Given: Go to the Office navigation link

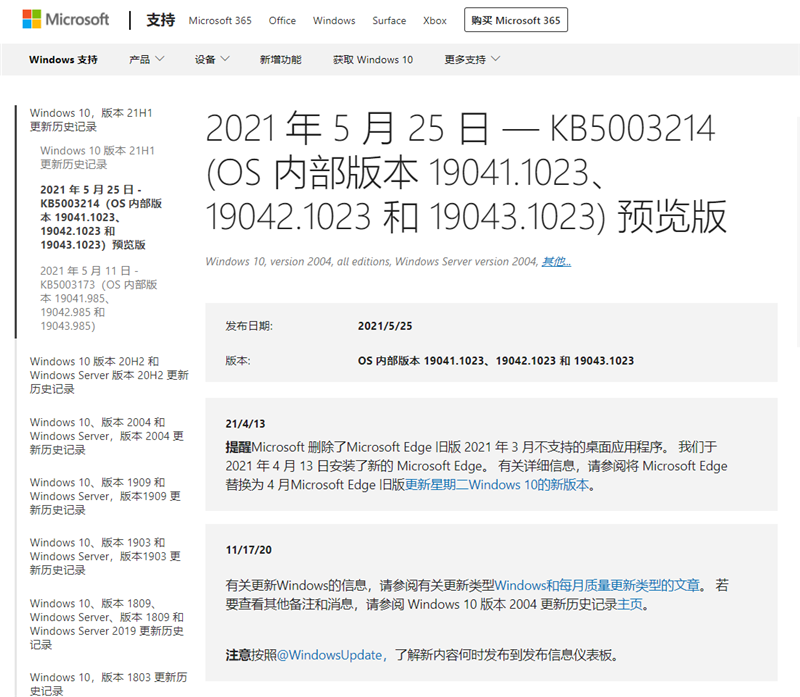Looking at the screenshot, I should point(282,21).
